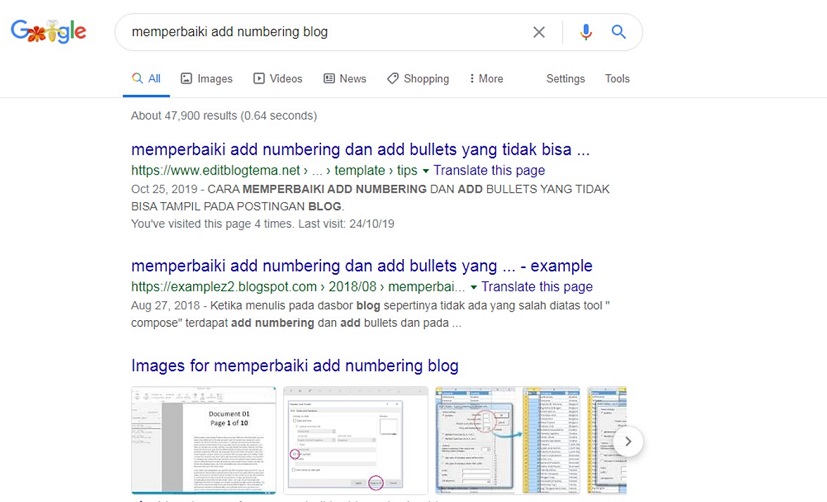Click the next arrow on image carousel
The image size is (827, 502).
pos(628,441)
